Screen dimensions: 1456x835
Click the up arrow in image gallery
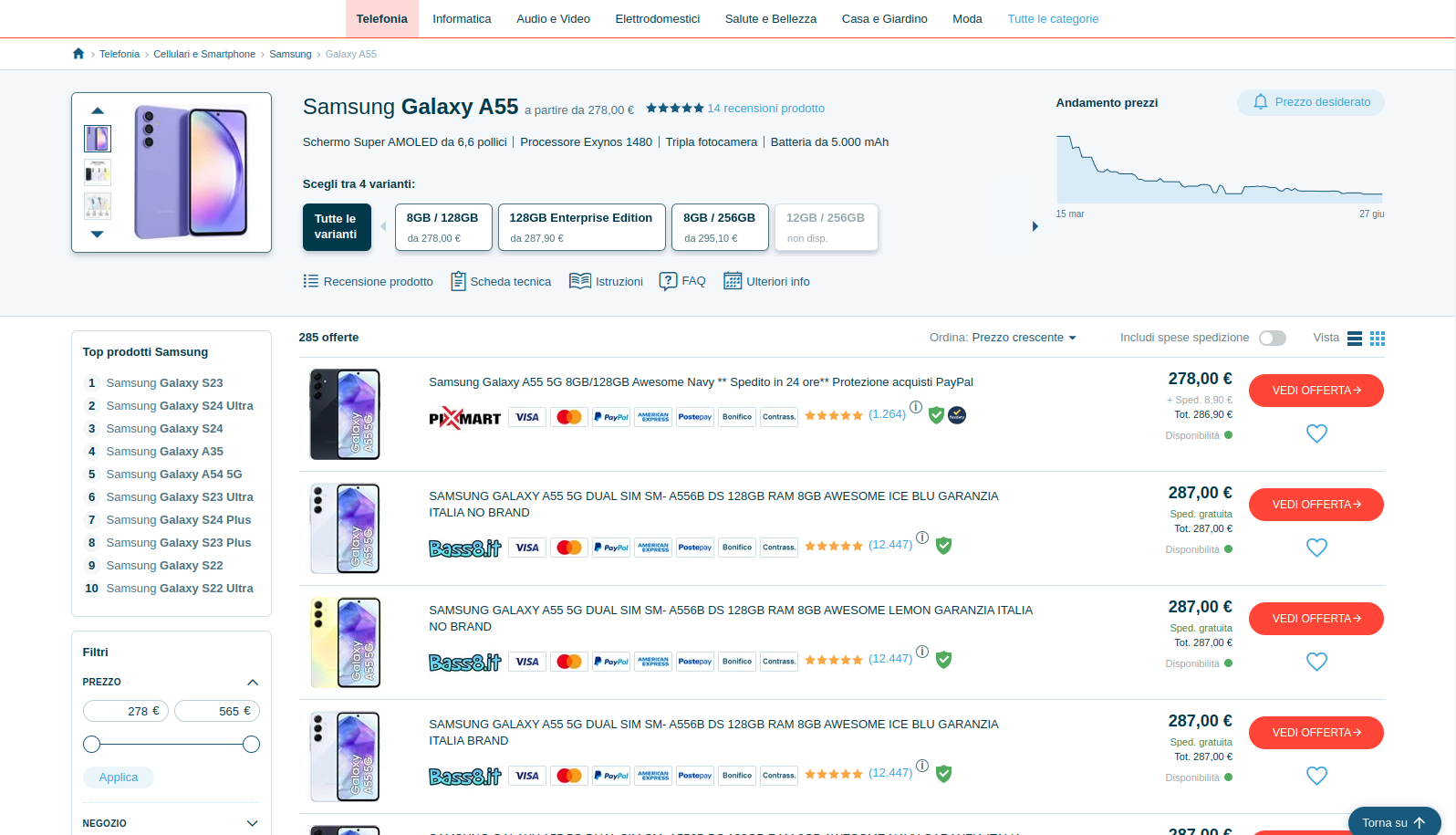pyautogui.click(x=98, y=110)
